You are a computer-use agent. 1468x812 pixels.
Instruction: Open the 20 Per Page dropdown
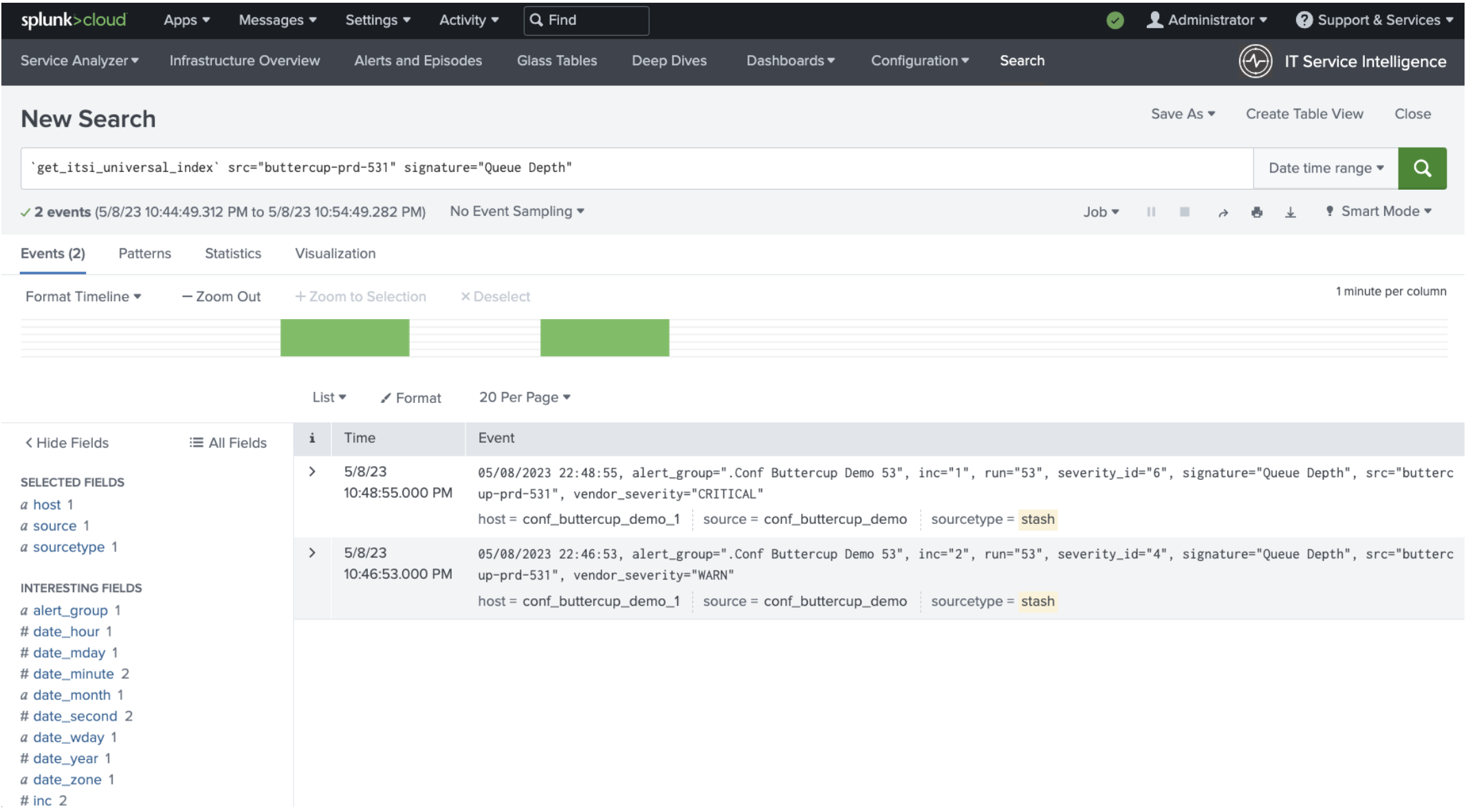click(x=524, y=397)
